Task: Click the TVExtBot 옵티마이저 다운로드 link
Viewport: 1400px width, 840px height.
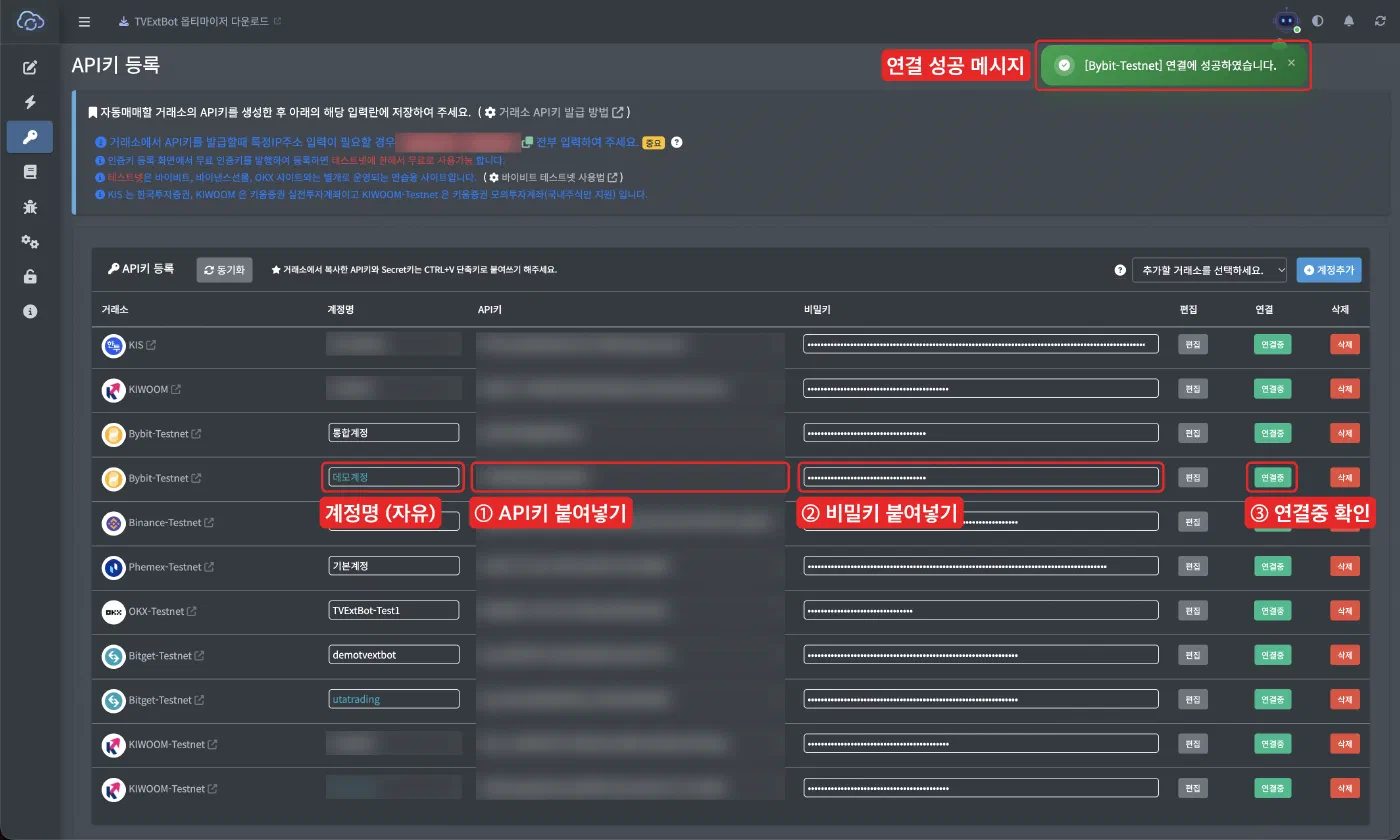Action: tap(199, 21)
